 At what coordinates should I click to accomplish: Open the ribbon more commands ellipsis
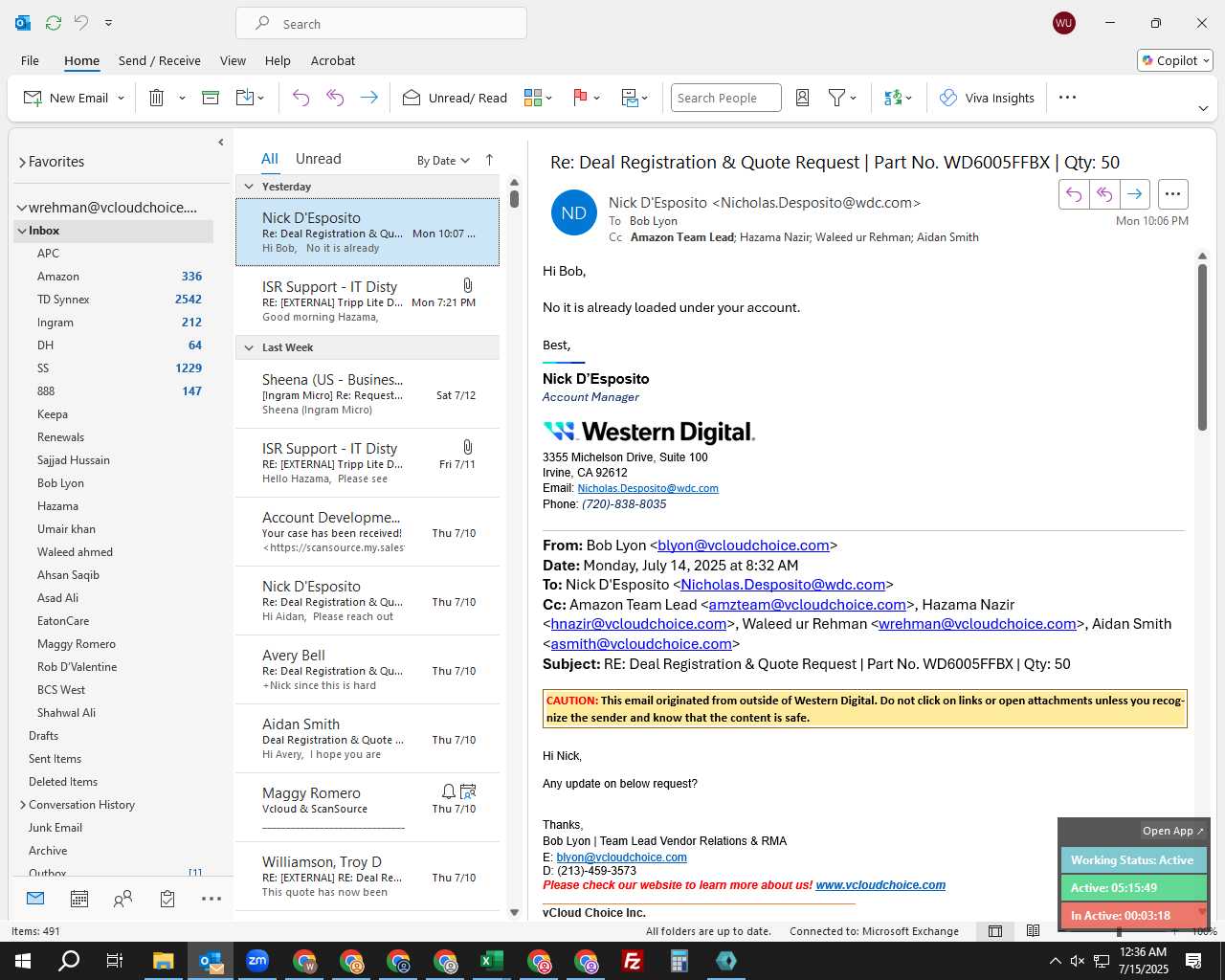(x=1068, y=98)
